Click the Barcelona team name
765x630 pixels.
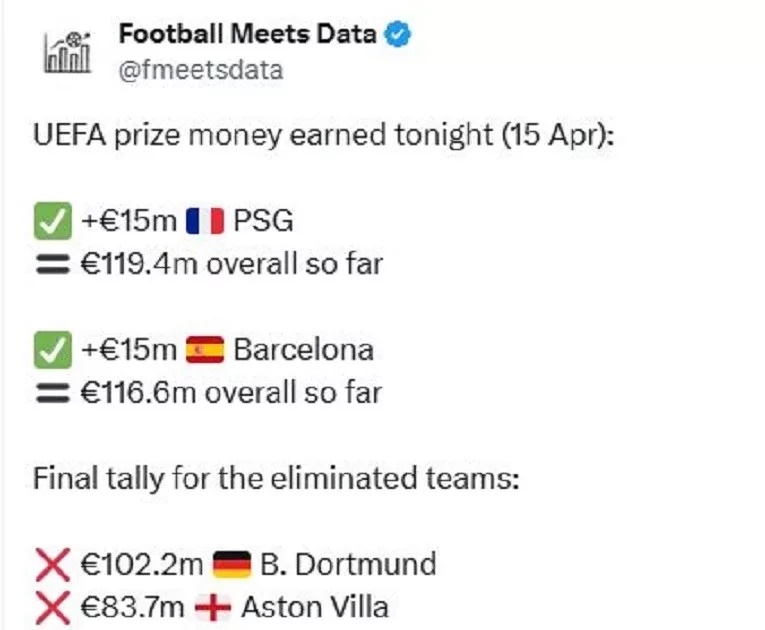click(303, 349)
